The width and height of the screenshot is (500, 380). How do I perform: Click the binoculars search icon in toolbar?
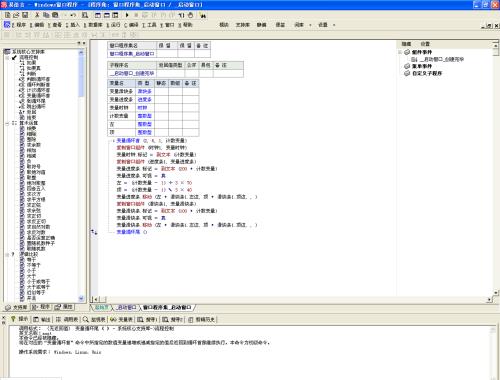tap(203, 15)
